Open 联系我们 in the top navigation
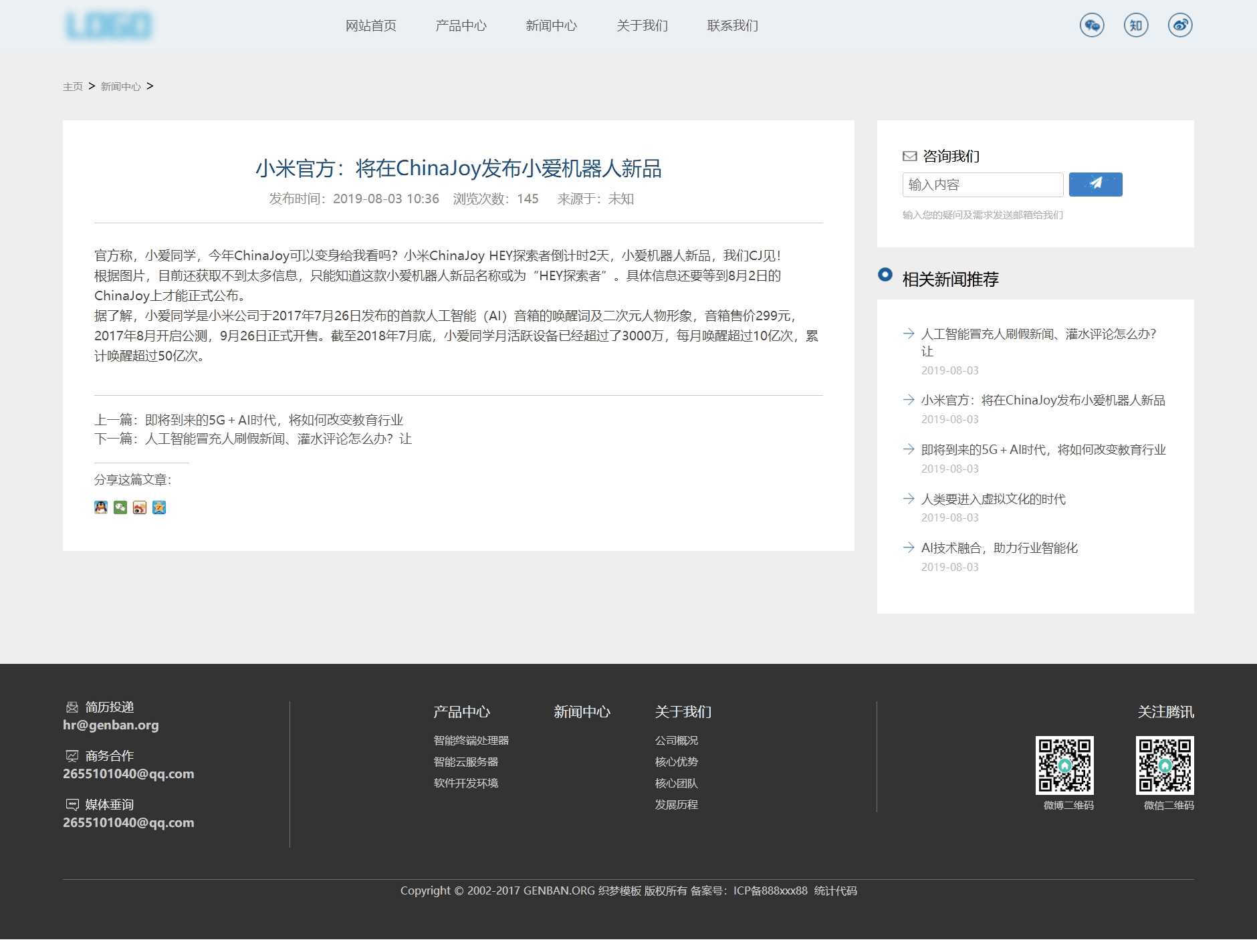This screenshot has height=952, width=1257. [x=732, y=25]
